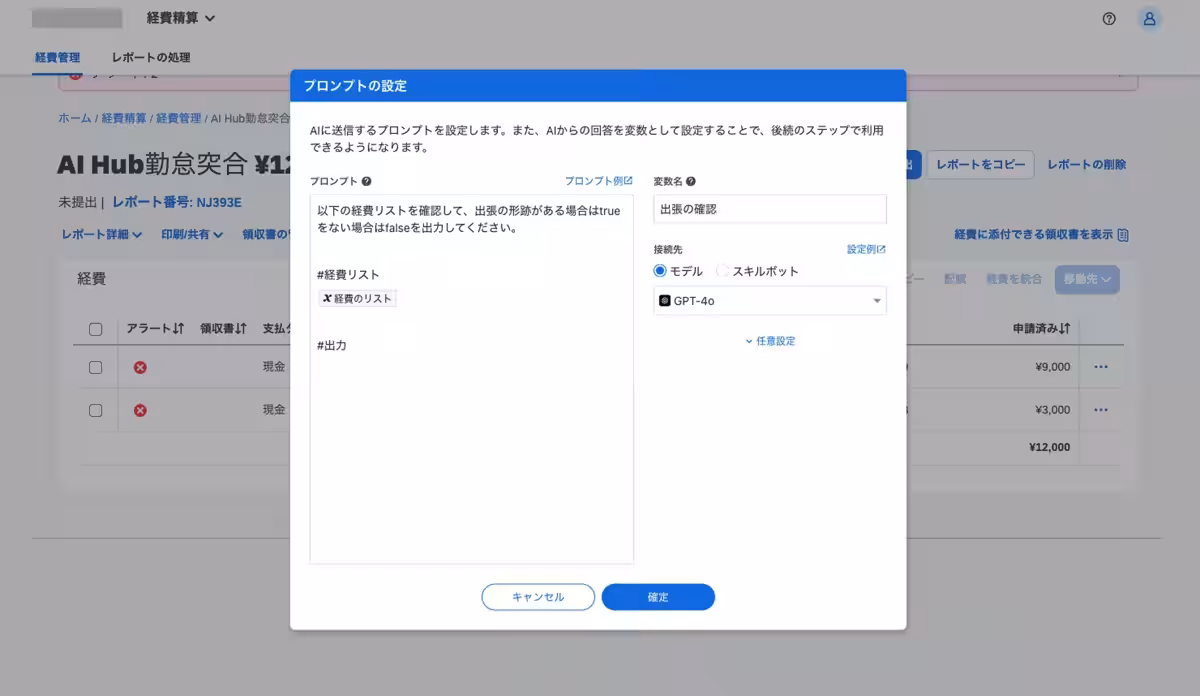
Task: Click inside the 変数名 text field
Action: pos(769,209)
